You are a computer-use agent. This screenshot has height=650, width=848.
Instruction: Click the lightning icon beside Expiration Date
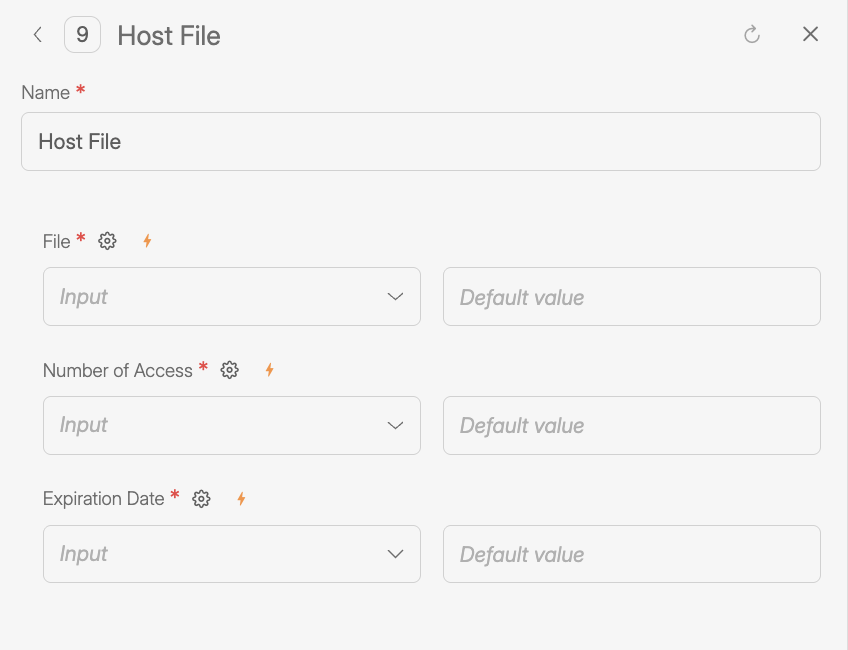240,498
